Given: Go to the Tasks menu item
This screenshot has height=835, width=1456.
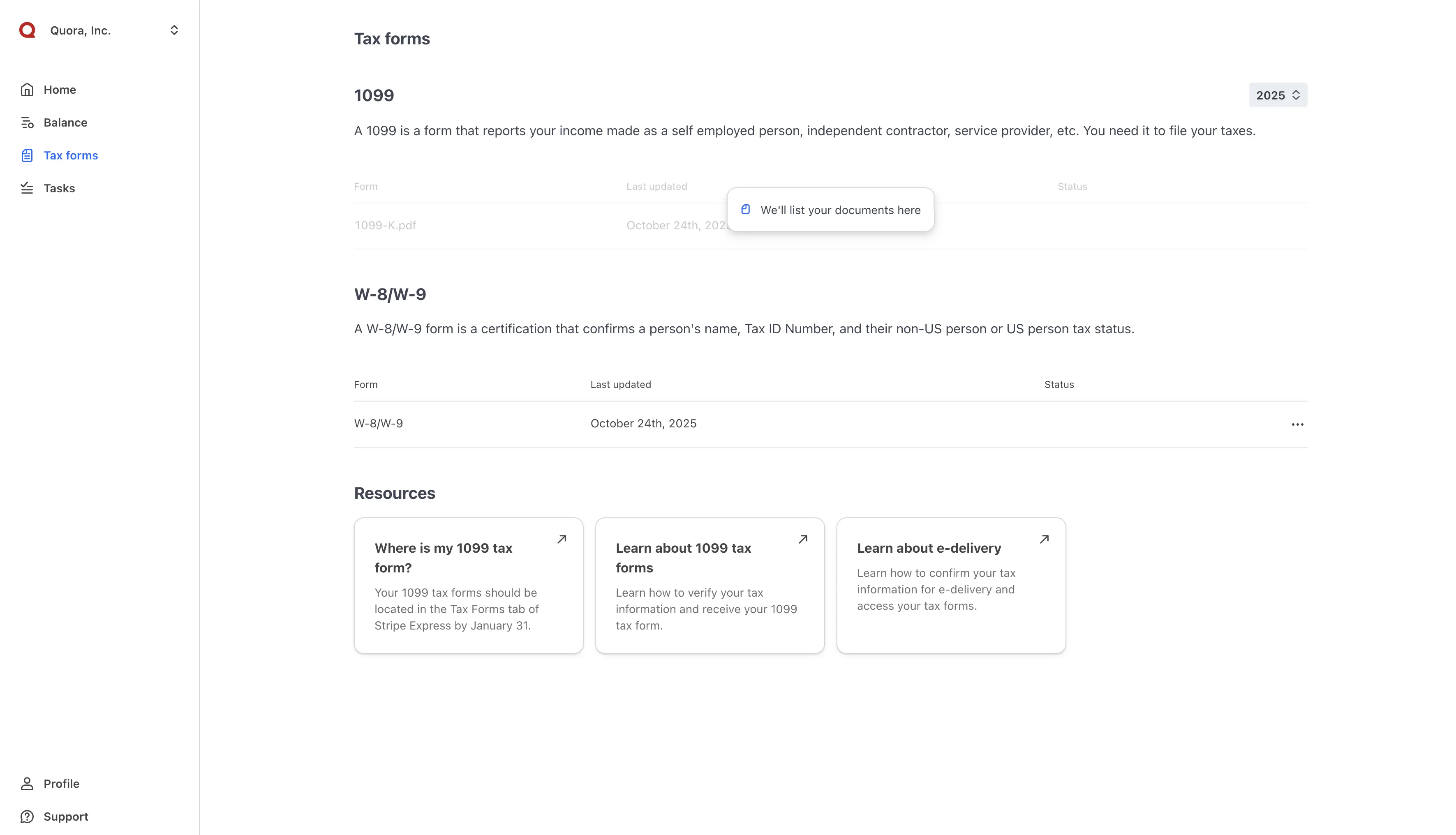Looking at the screenshot, I should (59, 188).
